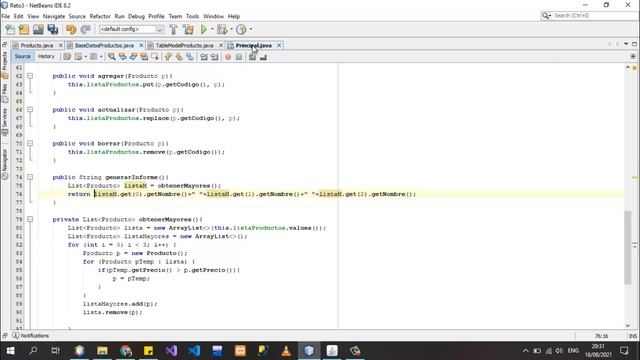Open the Refactor menu

click(100, 16)
